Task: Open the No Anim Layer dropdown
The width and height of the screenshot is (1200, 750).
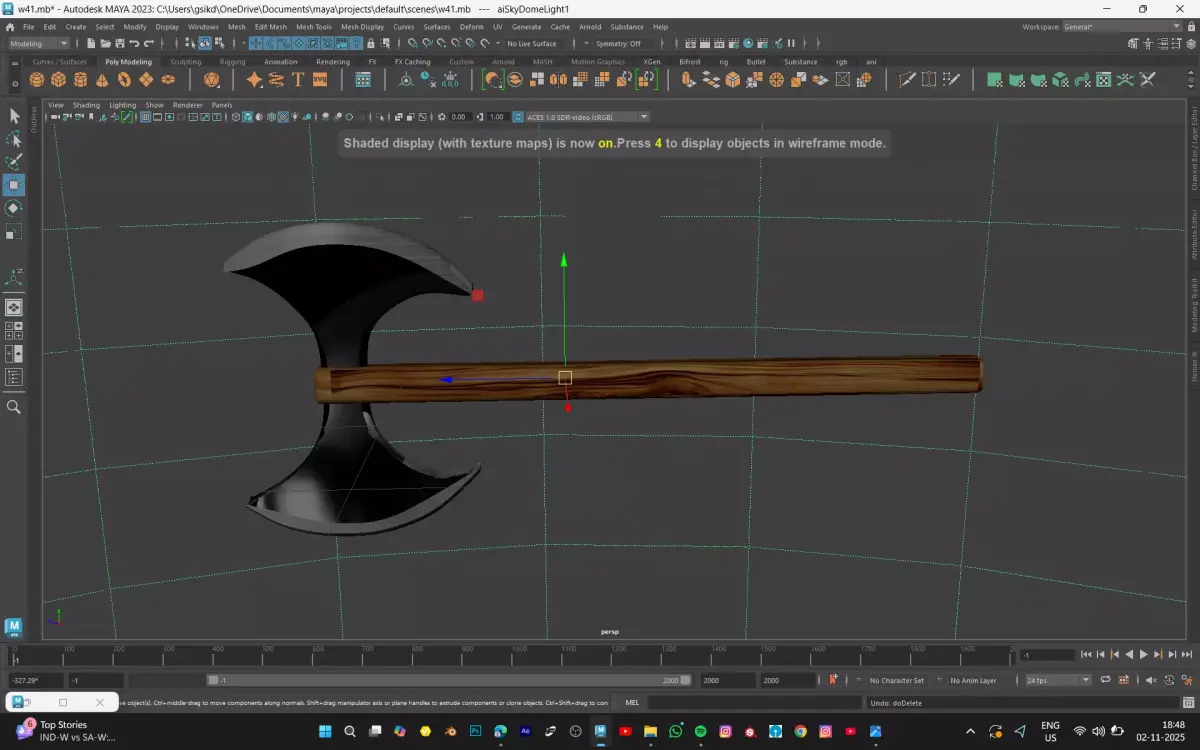Action: point(973,680)
